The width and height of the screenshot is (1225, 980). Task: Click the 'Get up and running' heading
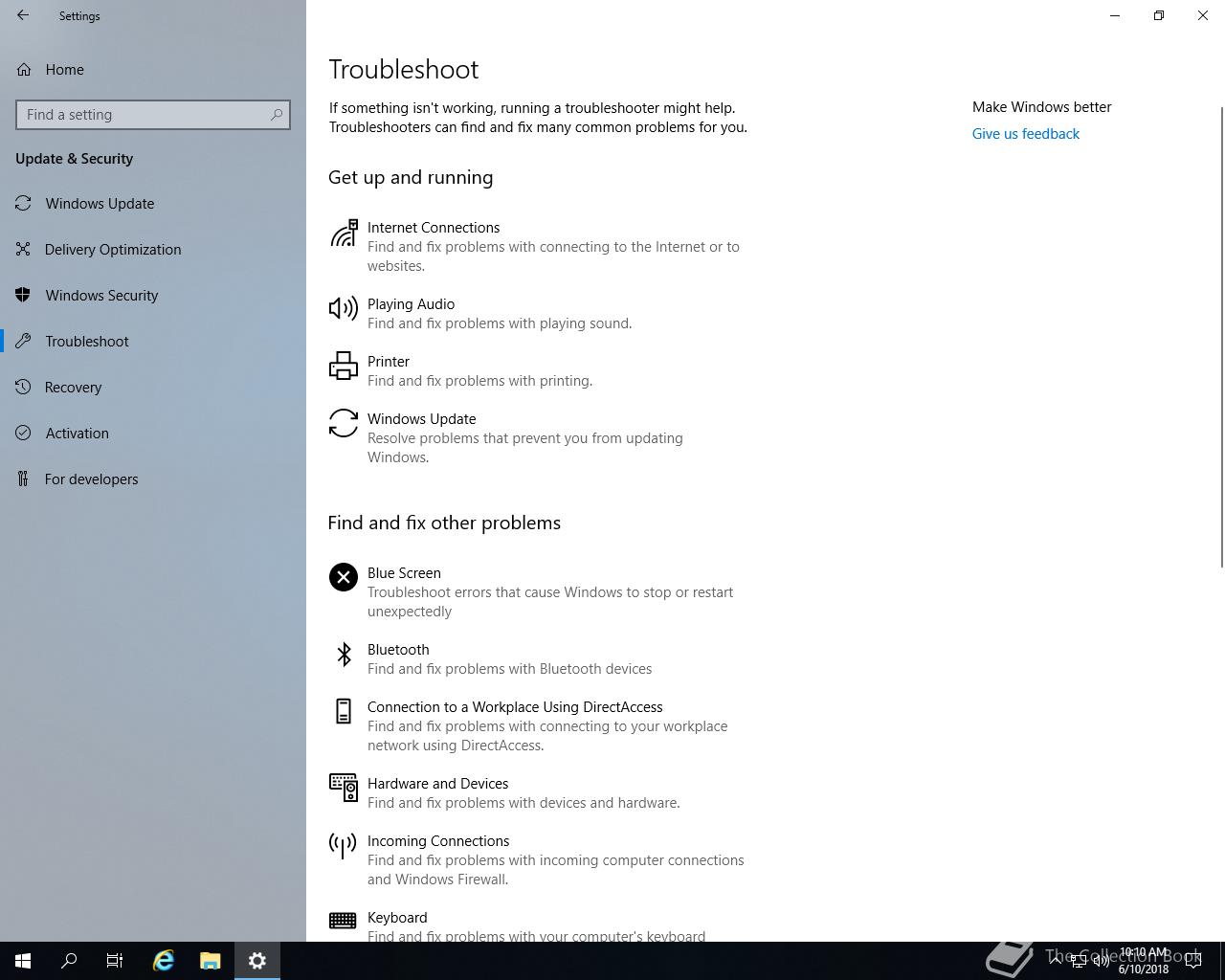coord(411,177)
